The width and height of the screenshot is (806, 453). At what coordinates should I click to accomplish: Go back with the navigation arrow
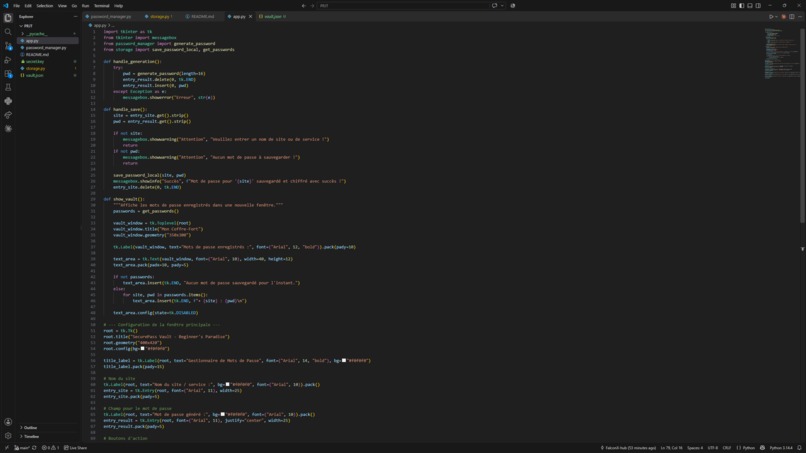tap(303, 6)
